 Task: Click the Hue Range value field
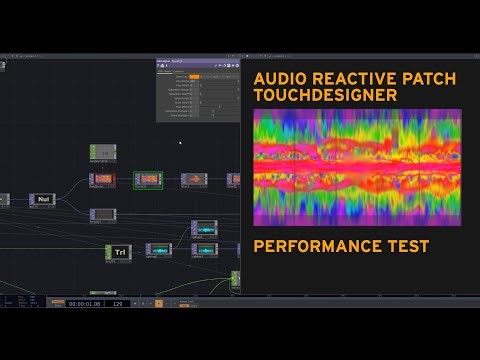[x=195, y=81]
